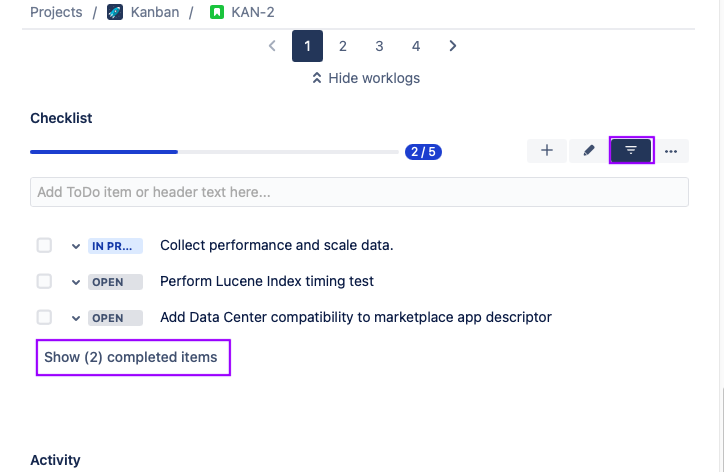Click the pencil edit checklist icon
Image resolution: width=724 pixels, height=472 pixels.
tap(589, 151)
